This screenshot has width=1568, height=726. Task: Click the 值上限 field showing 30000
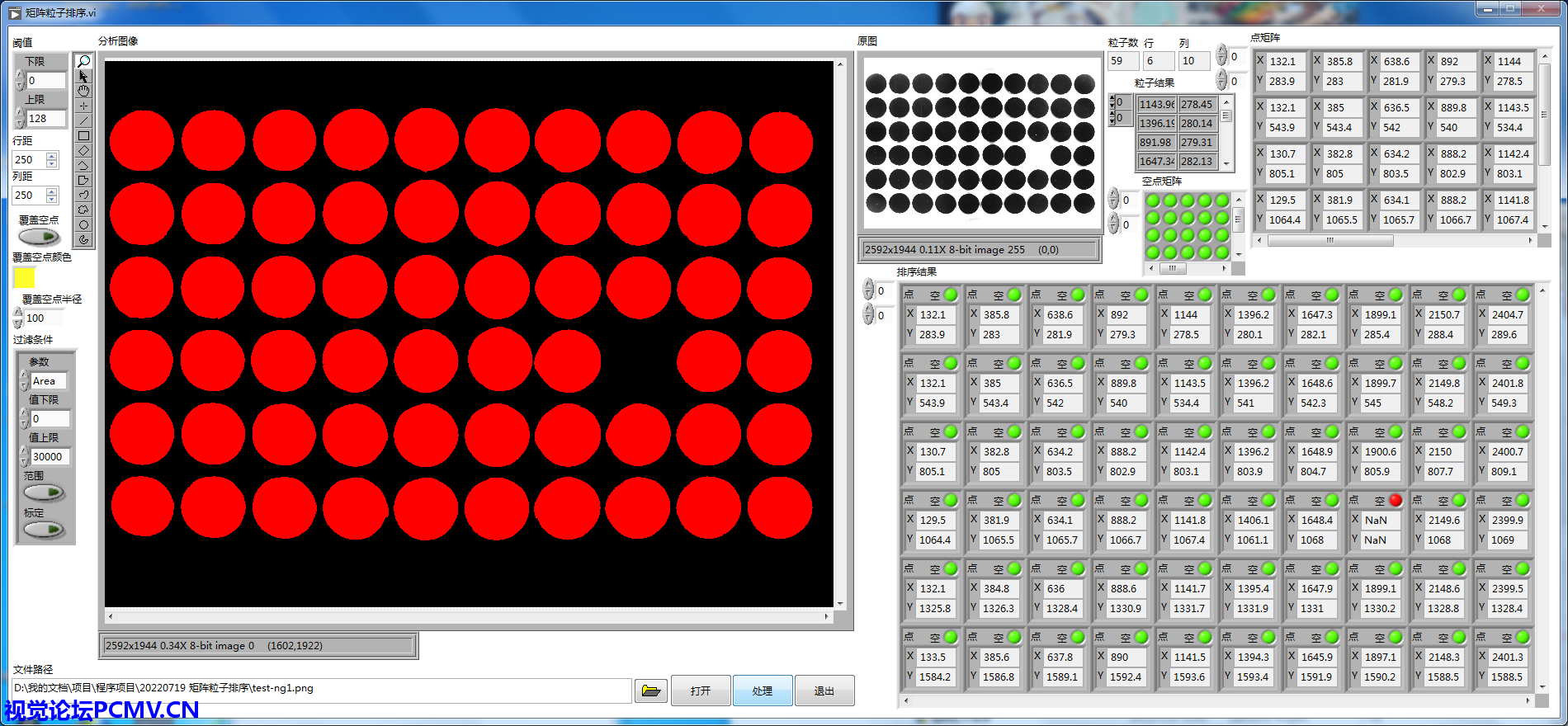point(50,456)
